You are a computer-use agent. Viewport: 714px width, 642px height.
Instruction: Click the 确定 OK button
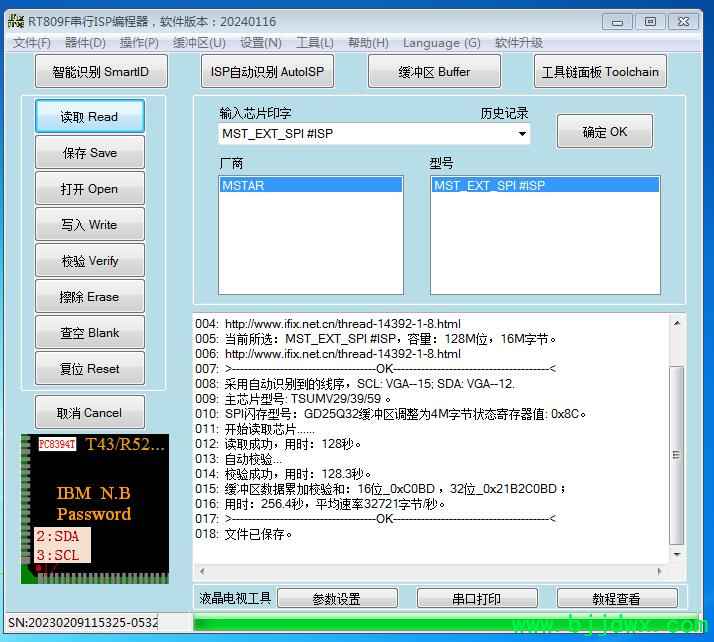tap(605, 132)
